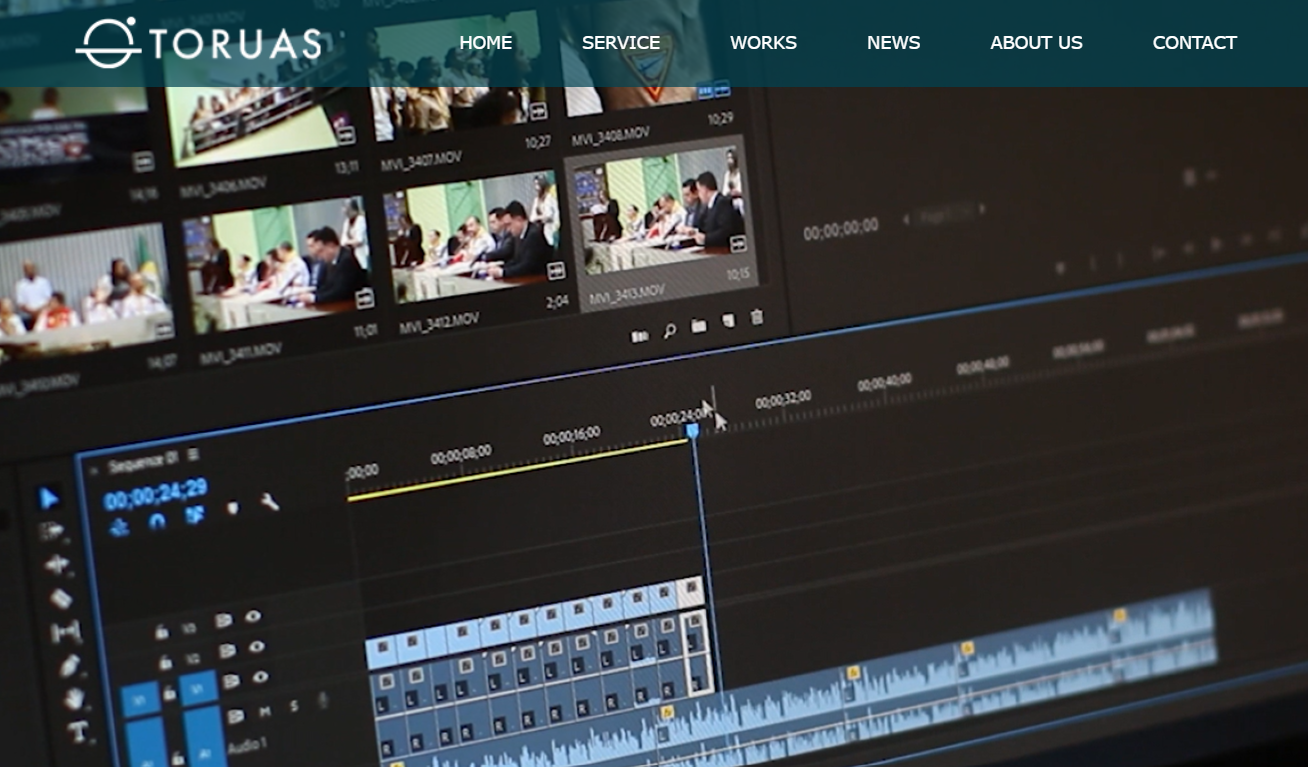
Task: Click the trash Clear icon
Action: tap(757, 317)
